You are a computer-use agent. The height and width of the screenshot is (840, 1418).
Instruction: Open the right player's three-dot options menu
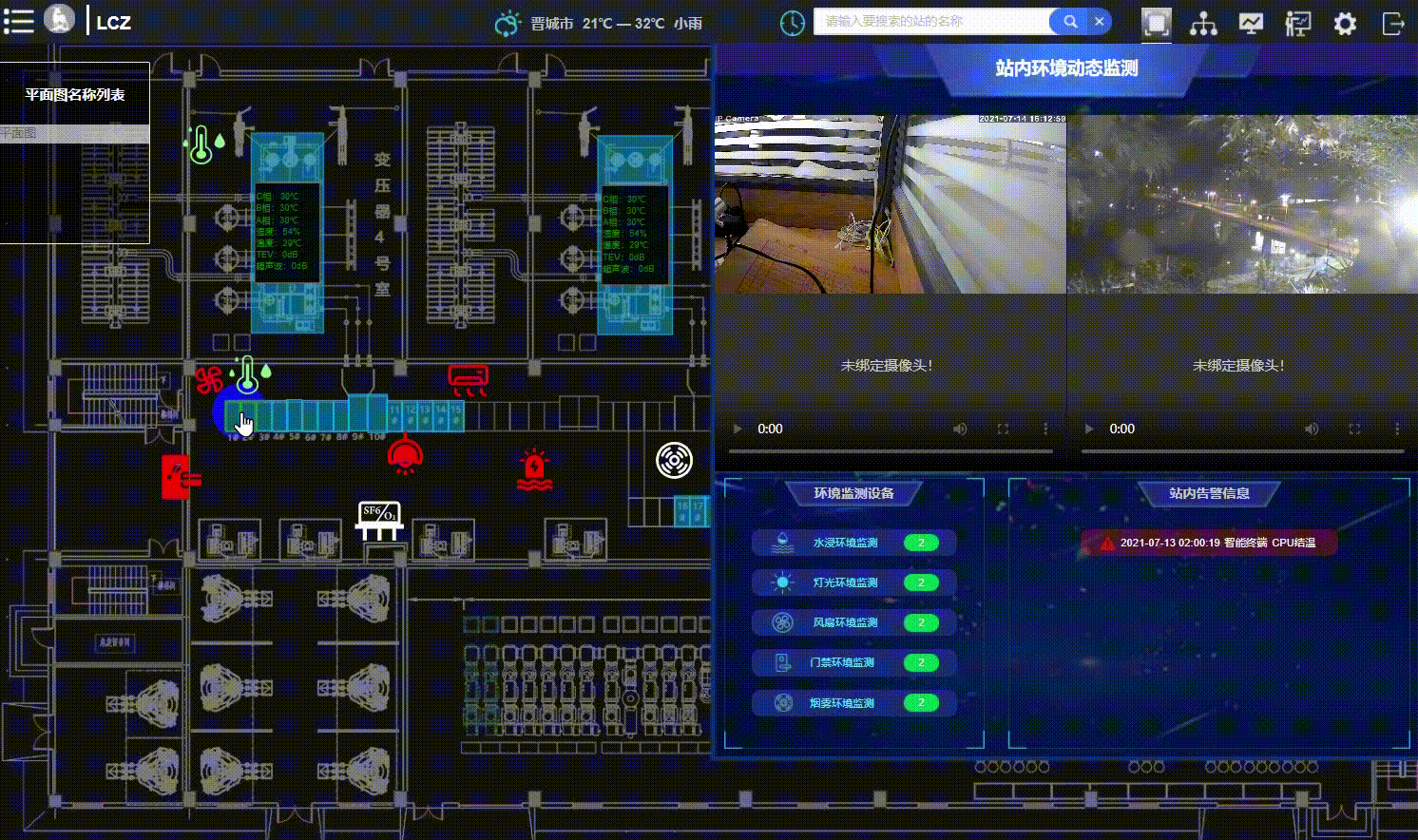[x=1397, y=429]
